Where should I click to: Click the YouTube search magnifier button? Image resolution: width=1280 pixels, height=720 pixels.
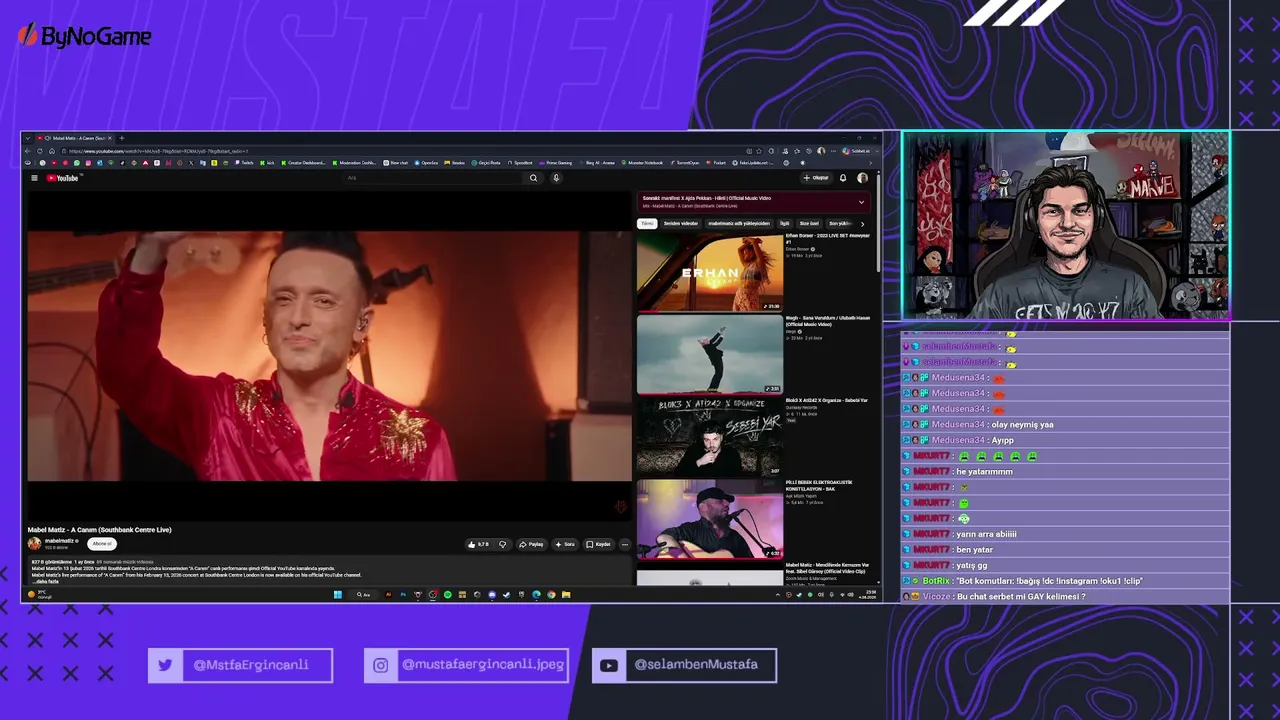tap(533, 178)
